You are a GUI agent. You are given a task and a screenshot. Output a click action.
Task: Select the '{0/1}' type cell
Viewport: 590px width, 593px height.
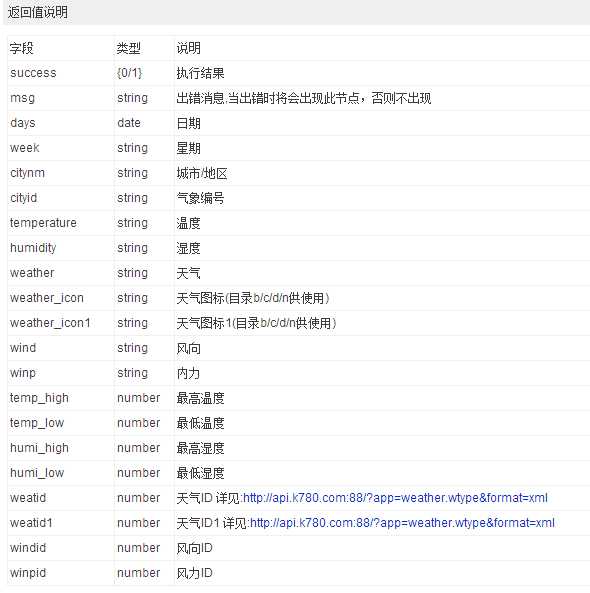point(129,73)
